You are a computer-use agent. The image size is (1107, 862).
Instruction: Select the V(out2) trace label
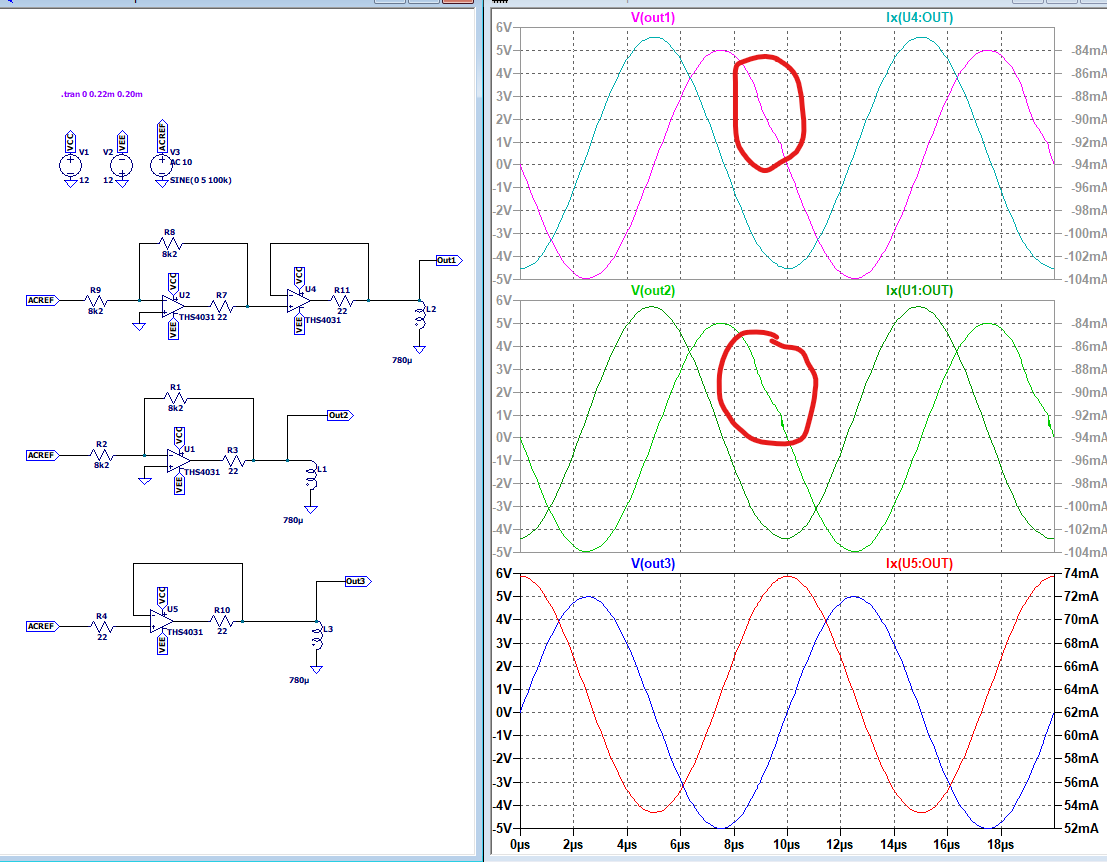pyautogui.click(x=653, y=290)
